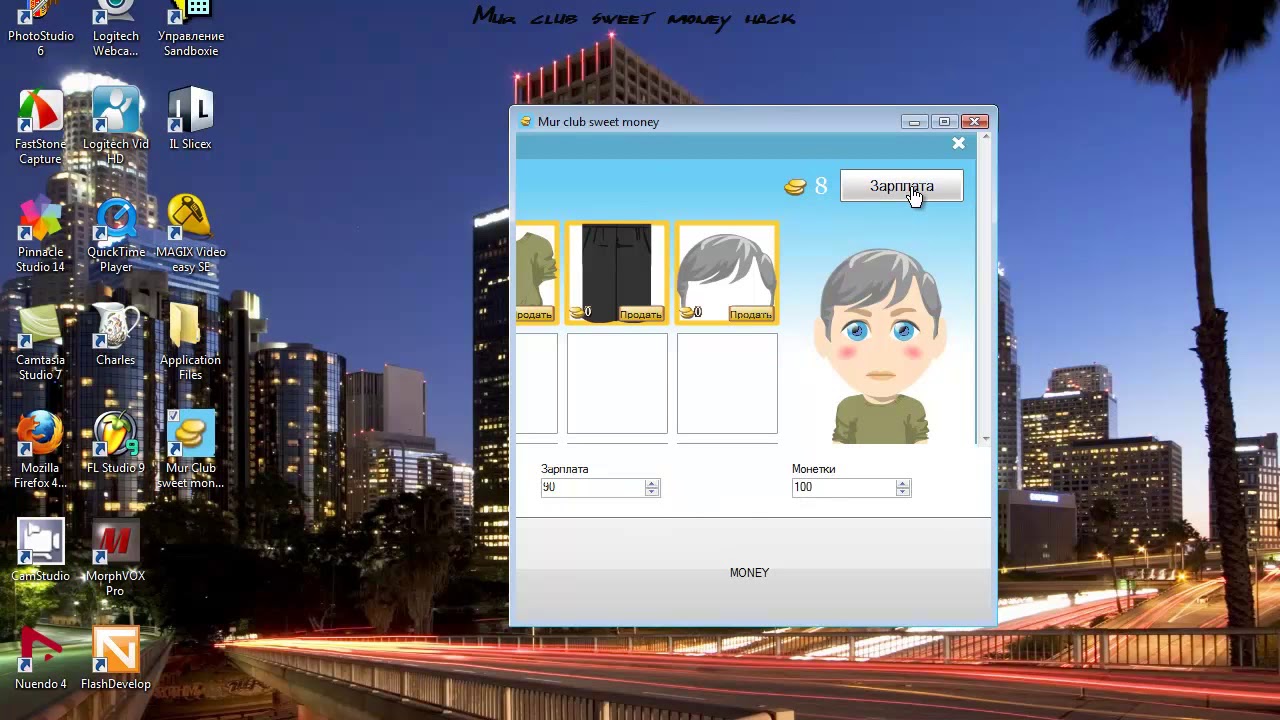
Task: Select Mur Club sweet money desktop shortcut
Action: (190, 450)
